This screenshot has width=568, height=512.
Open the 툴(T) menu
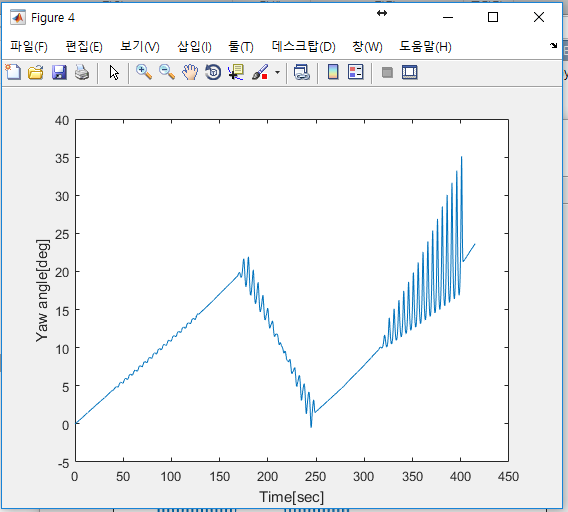click(x=241, y=46)
